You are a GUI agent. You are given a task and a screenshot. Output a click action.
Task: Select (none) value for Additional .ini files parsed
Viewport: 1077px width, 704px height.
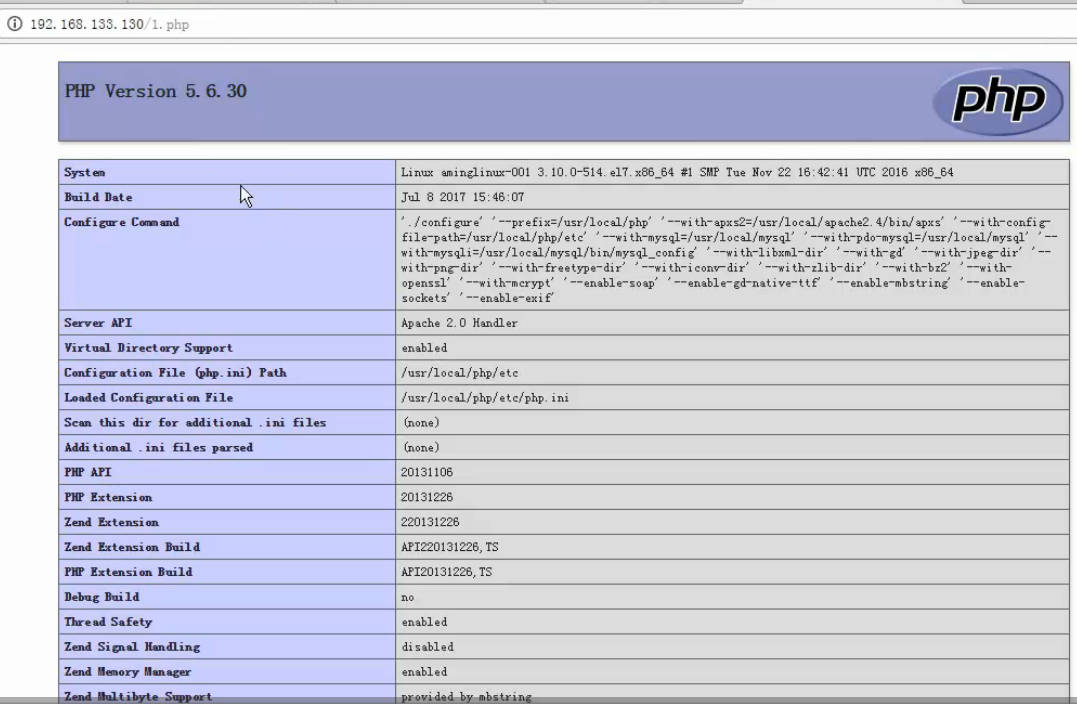[x=421, y=447]
